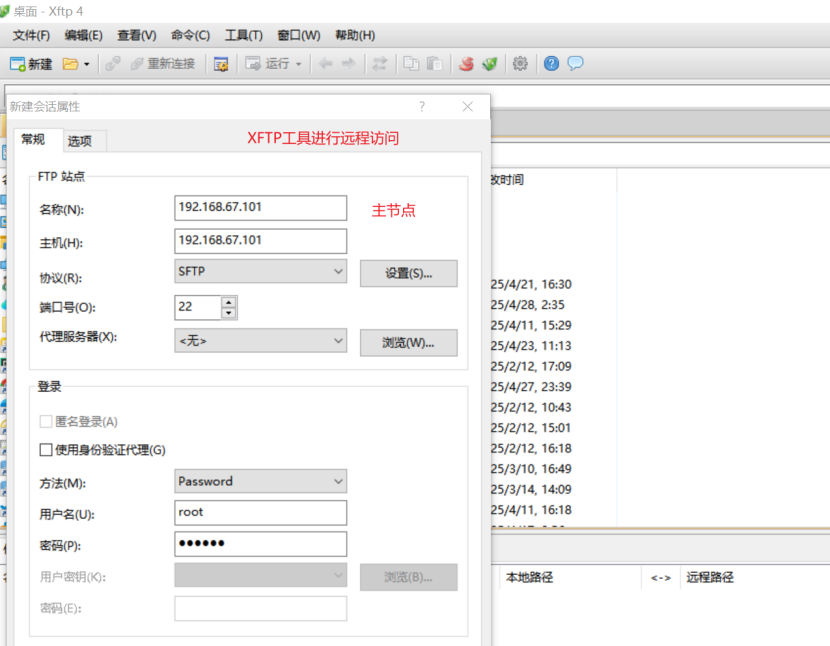
Task: Click the green leaf Xftp icon in toolbar
Action: 490,64
